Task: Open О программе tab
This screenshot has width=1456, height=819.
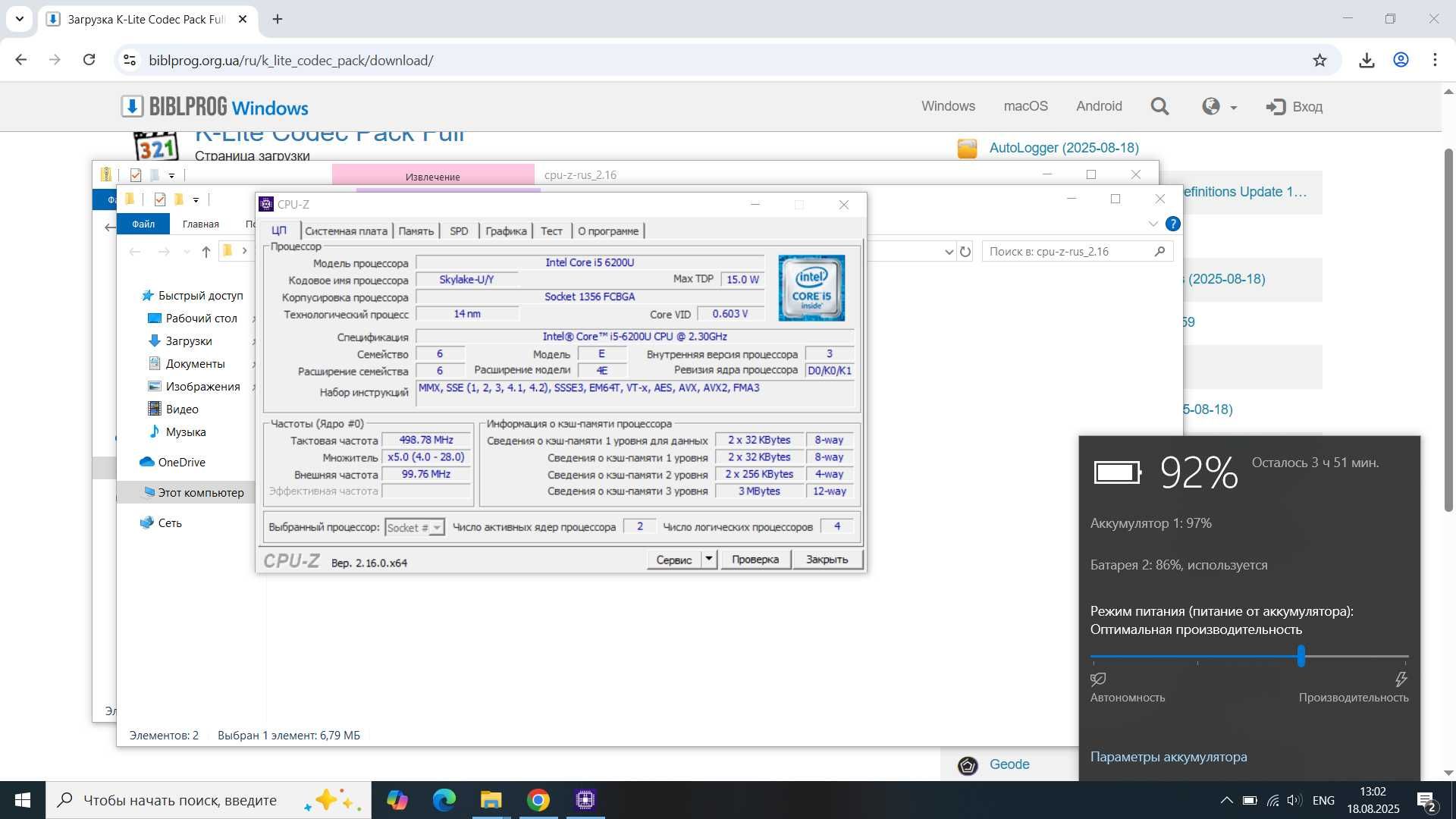Action: click(608, 231)
